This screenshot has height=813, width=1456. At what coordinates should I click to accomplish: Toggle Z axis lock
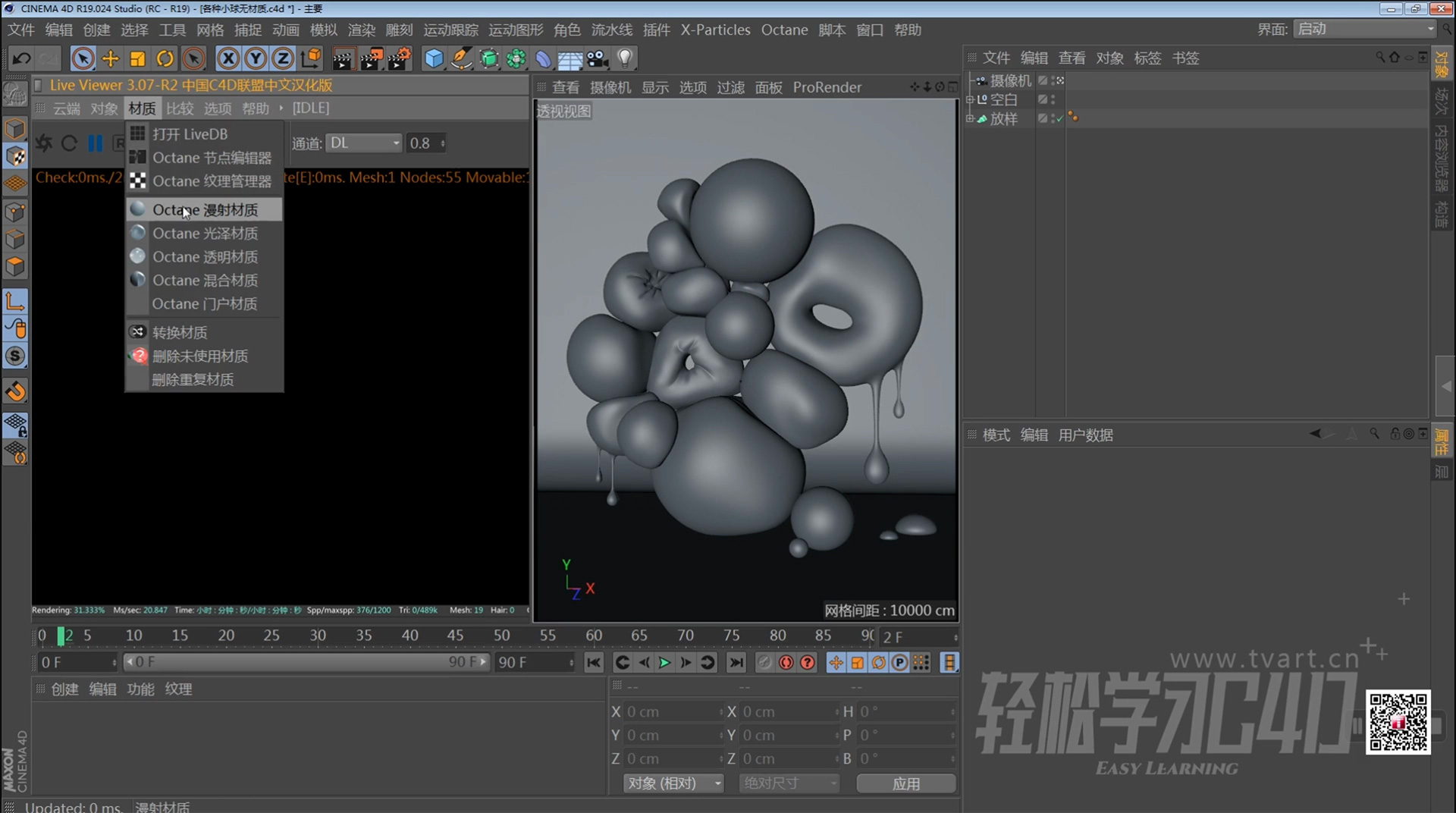283,58
